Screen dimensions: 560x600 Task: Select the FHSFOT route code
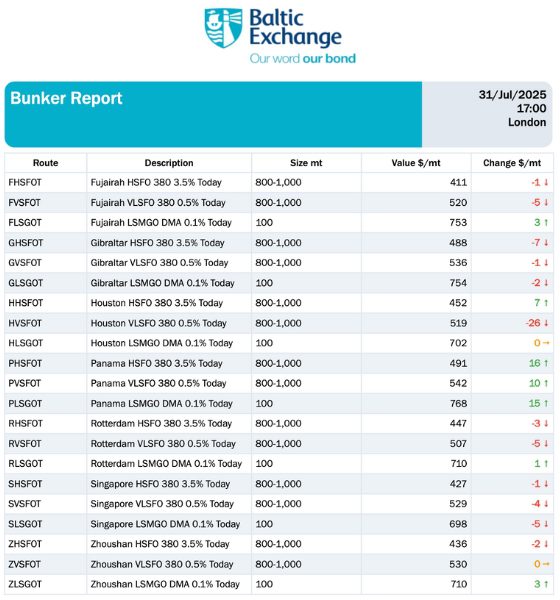(25, 183)
